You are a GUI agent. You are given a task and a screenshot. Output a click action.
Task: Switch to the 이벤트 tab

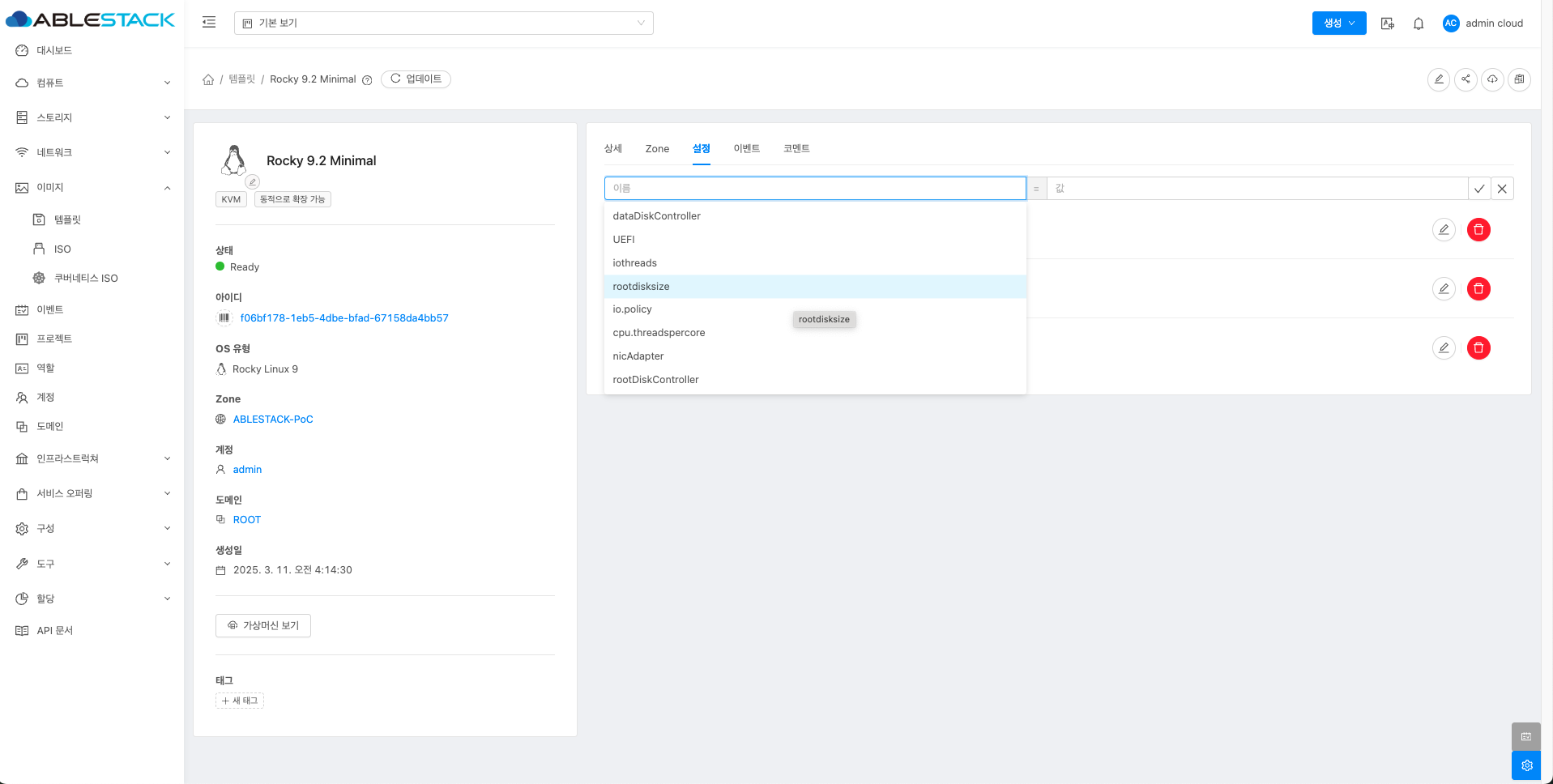(x=746, y=149)
